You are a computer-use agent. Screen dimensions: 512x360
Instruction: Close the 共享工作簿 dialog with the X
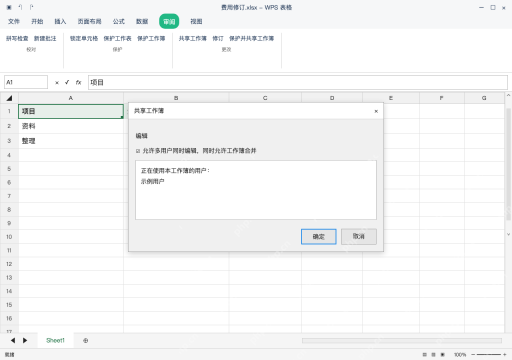(376, 111)
